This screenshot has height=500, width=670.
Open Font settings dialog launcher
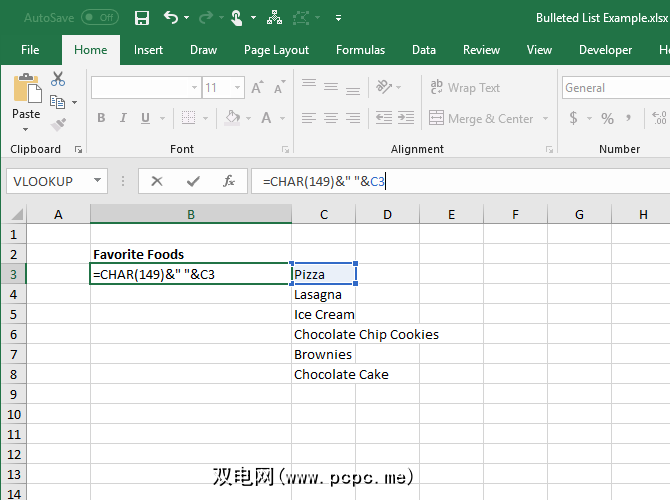coord(285,149)
